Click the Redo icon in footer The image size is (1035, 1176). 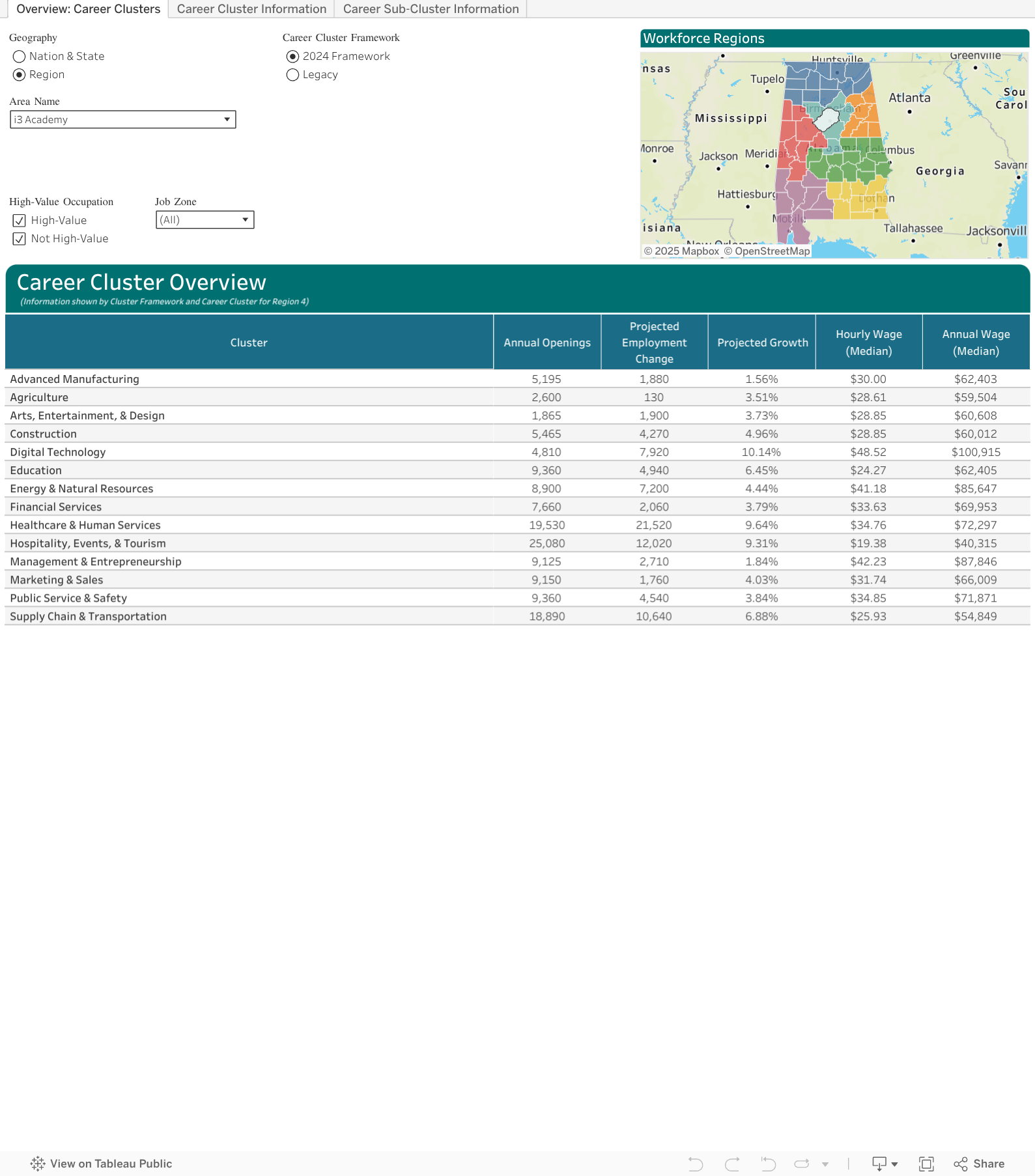point(732,1164)
